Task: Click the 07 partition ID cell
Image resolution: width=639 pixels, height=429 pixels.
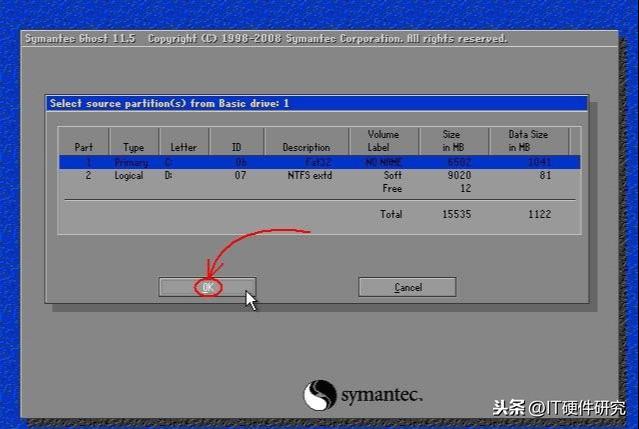Action: pos(240,176)
